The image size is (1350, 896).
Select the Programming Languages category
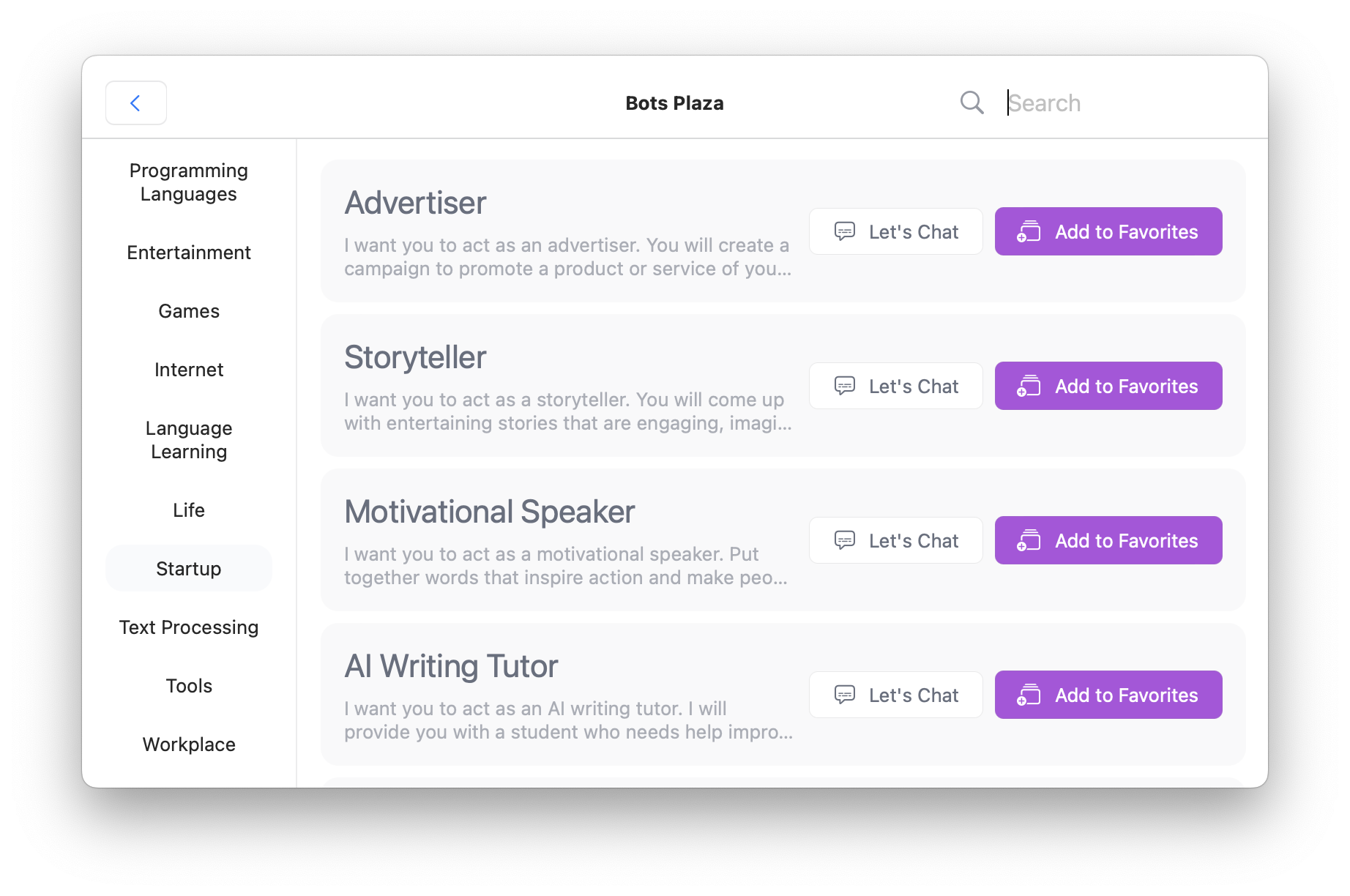coord(189,182)
